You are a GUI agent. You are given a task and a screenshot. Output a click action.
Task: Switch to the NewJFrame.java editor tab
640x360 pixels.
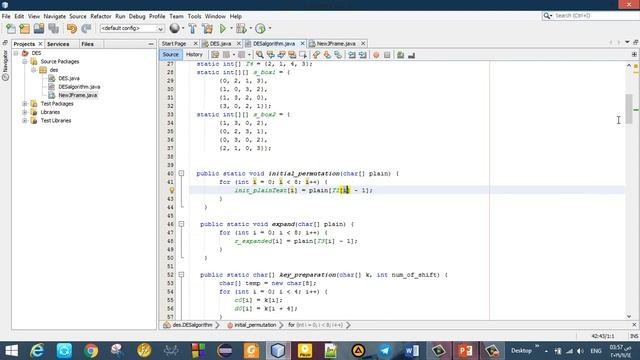[336, 43]
